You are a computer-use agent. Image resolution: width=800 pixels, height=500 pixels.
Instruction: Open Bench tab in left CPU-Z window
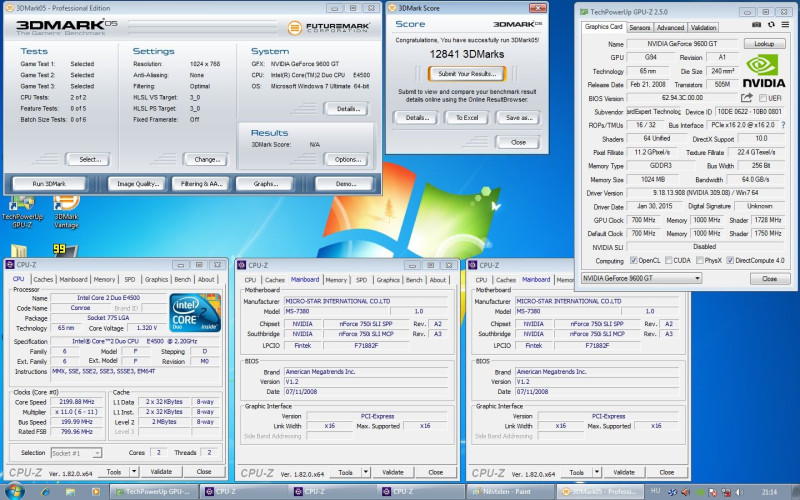182,280
